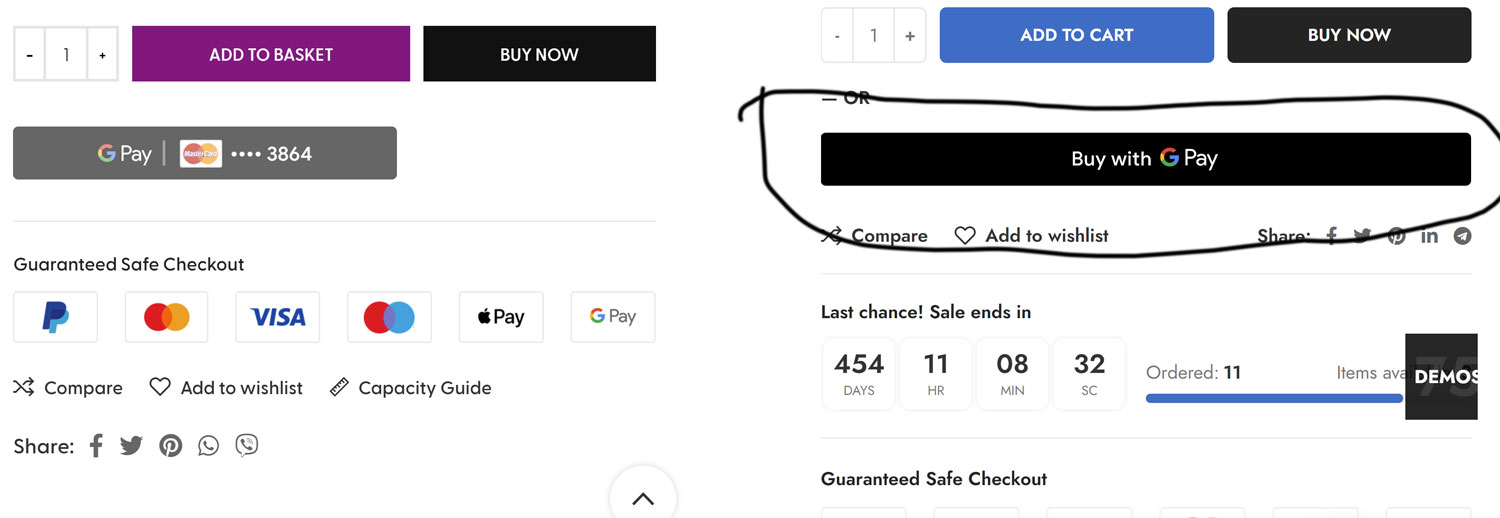Viewport: 1500px width, 518px height.
Task: Increase quantity with plus beside Add to Cart
Action: coord(909,36)
